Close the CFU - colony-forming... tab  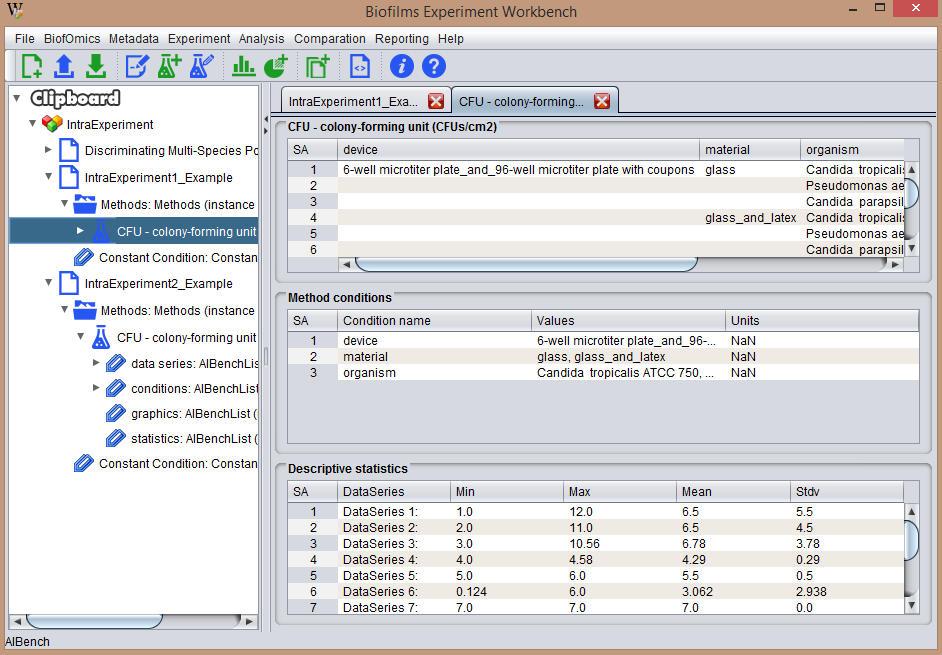pos(602,101)
